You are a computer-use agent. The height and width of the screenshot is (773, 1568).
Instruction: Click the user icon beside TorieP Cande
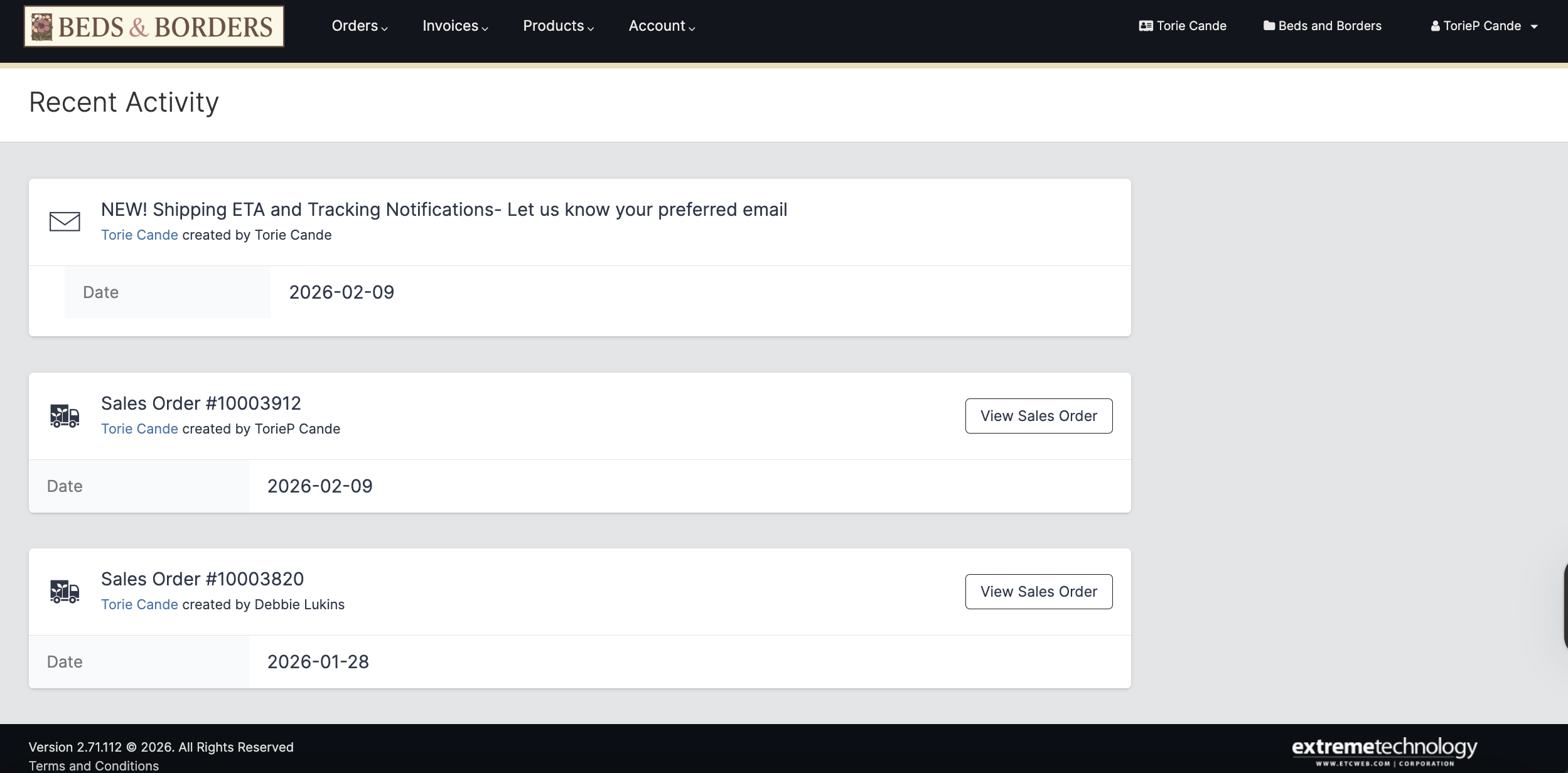(1435, 26)
